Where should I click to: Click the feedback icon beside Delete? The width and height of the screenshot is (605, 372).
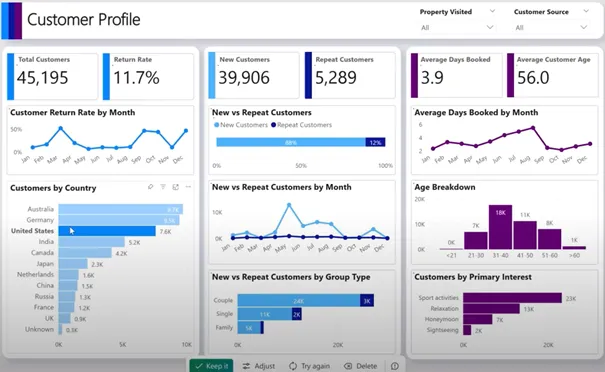[x=394, y=366]
